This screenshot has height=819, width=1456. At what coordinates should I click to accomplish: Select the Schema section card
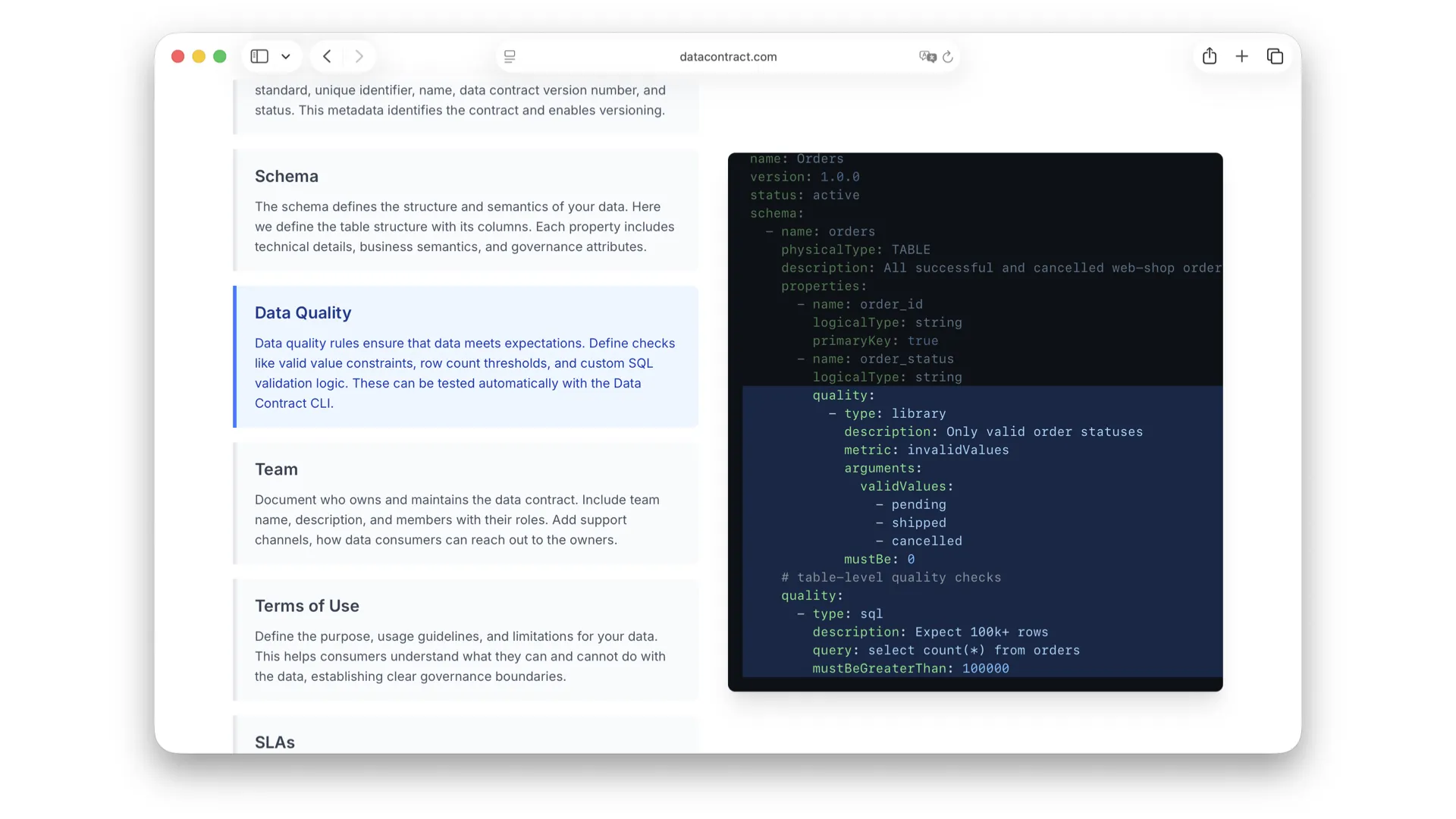pyautogui.click(x=466, y=210)
